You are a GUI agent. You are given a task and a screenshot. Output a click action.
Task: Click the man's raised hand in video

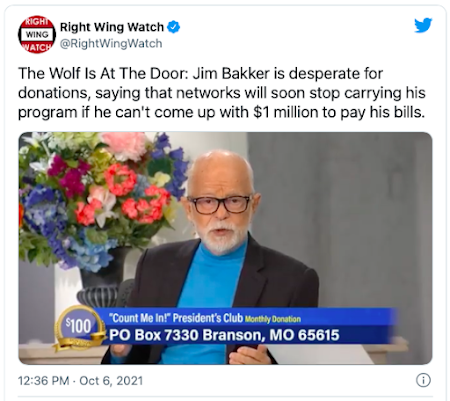click(248, 355)
